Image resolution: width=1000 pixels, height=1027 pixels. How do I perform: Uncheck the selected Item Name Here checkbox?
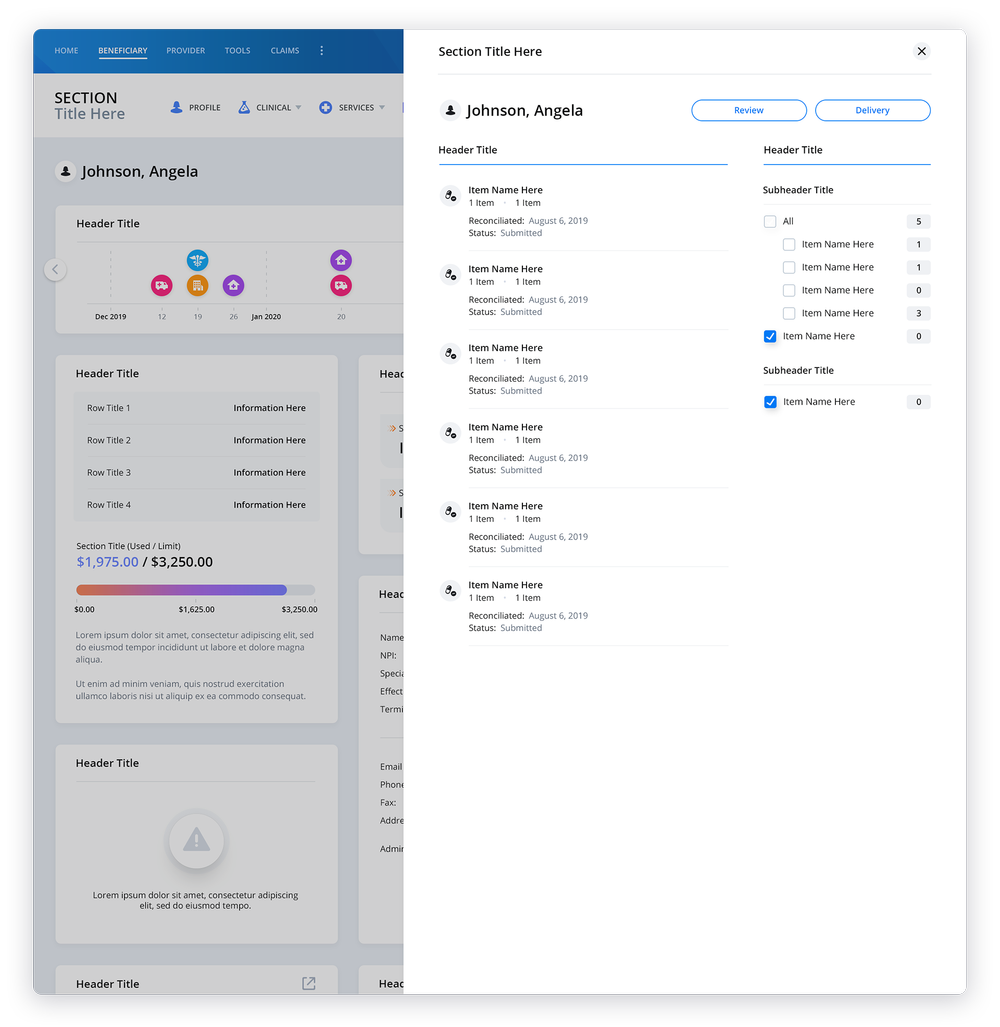click(770, 336)
